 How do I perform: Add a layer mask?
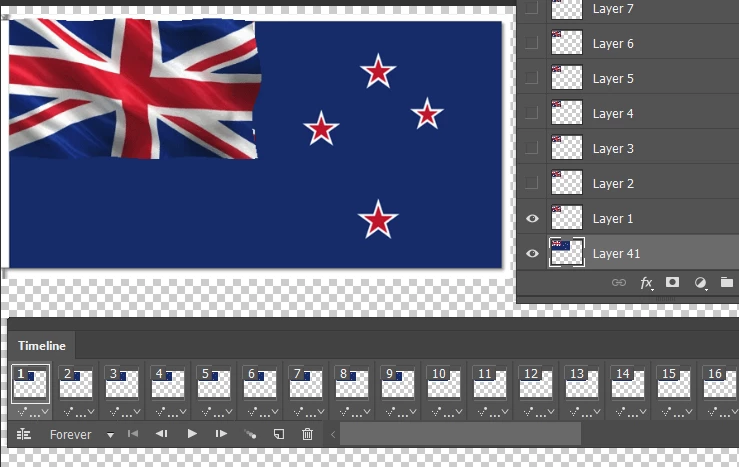(x=672, y=282)
